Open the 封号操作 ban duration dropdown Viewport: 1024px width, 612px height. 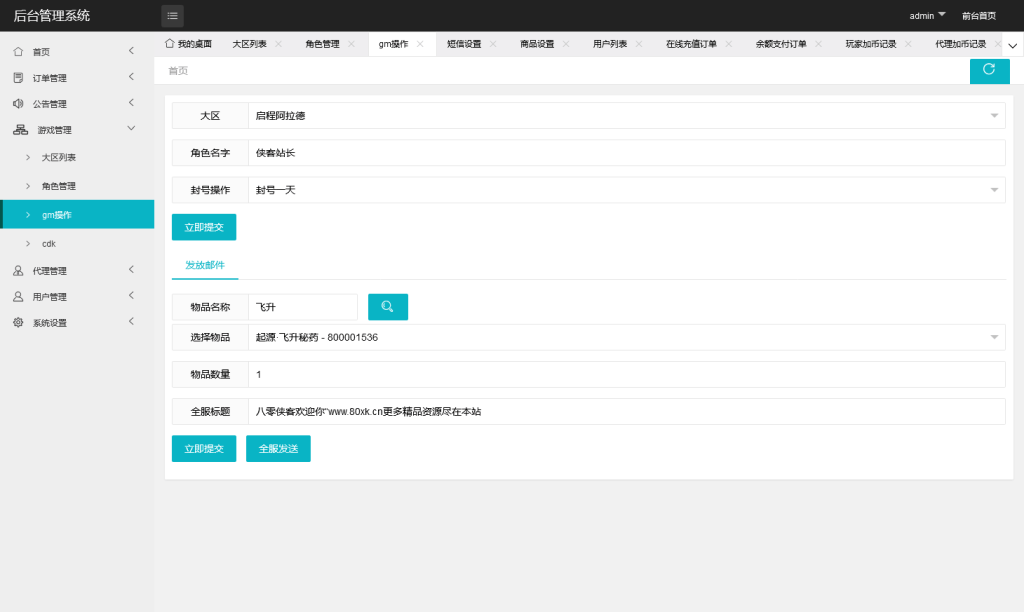pos(994,189)
